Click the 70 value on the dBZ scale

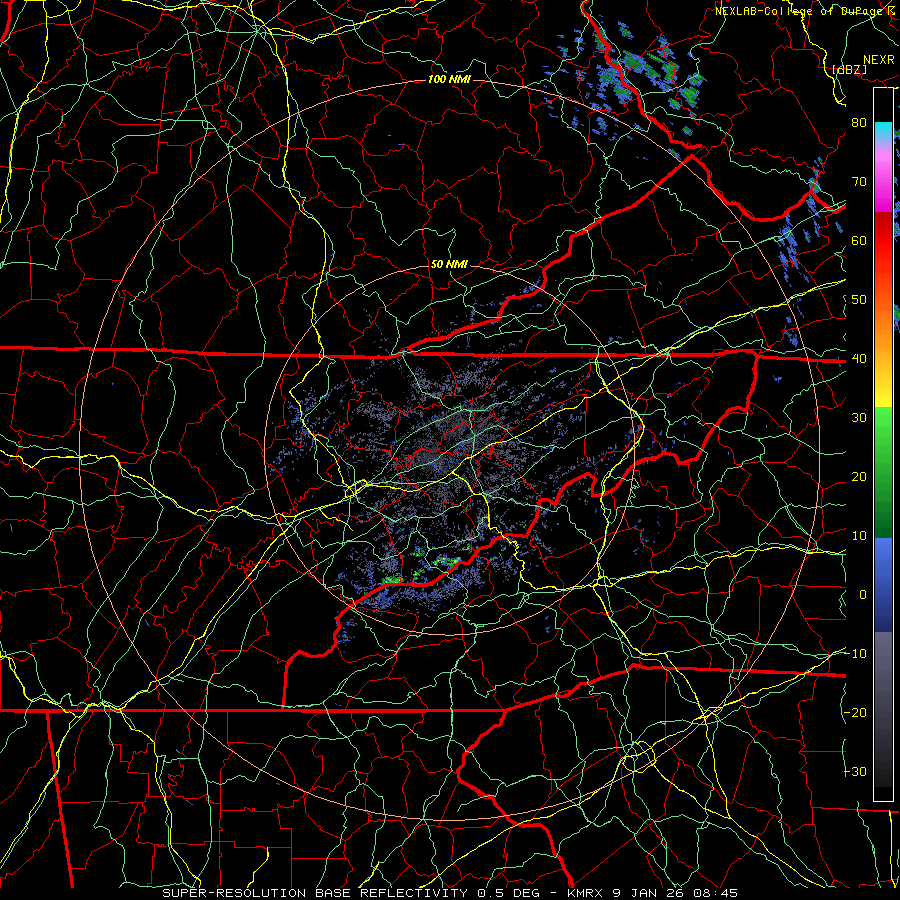[x=859, y=182]
